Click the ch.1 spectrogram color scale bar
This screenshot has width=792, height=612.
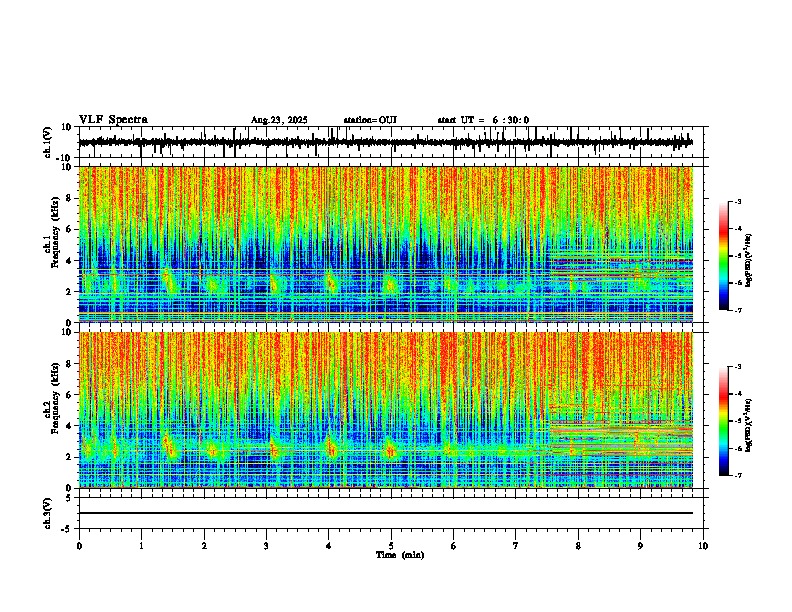tap(724, 256)
